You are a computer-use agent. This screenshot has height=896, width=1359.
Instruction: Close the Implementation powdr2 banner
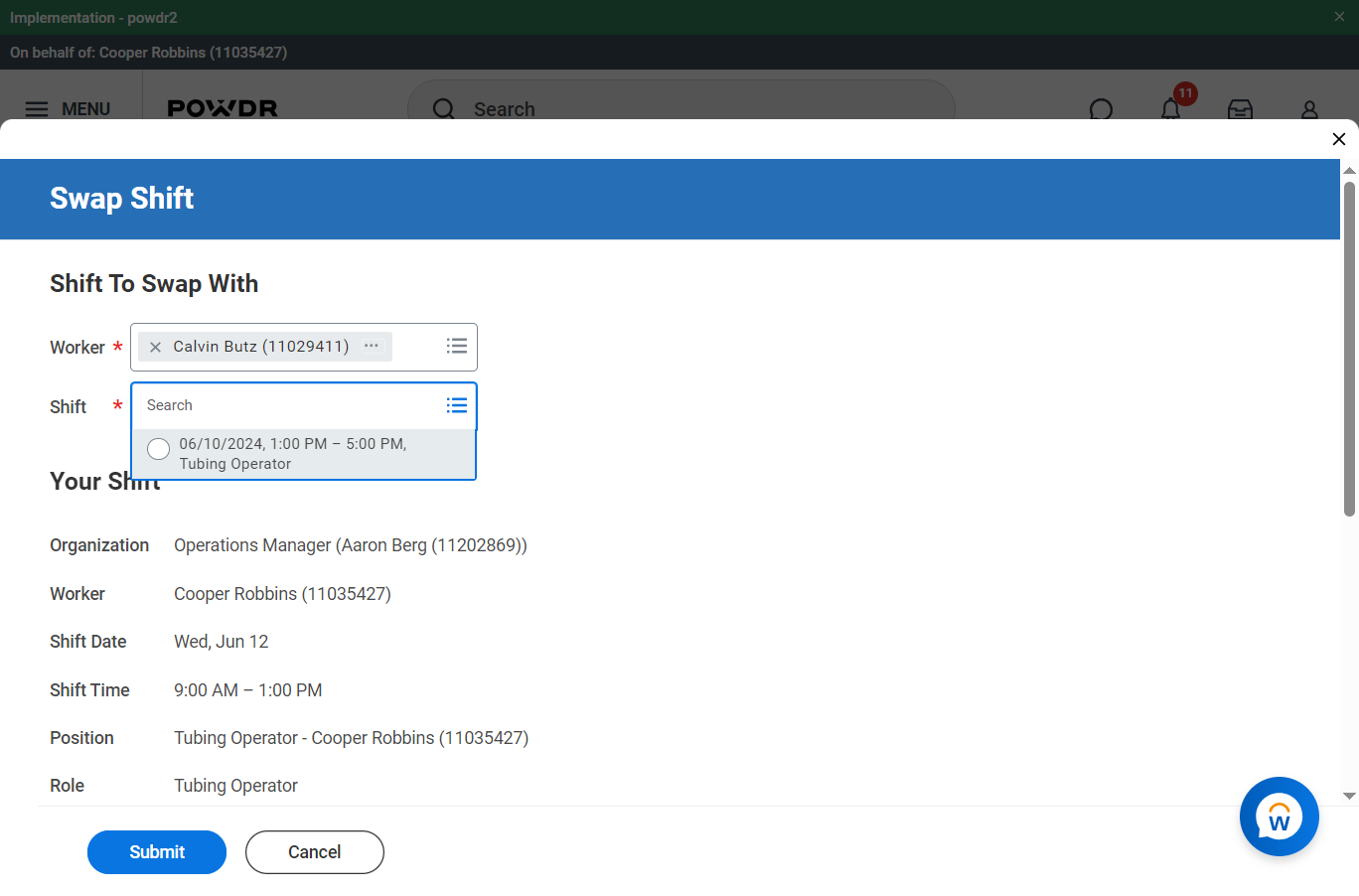(1339, 17)
